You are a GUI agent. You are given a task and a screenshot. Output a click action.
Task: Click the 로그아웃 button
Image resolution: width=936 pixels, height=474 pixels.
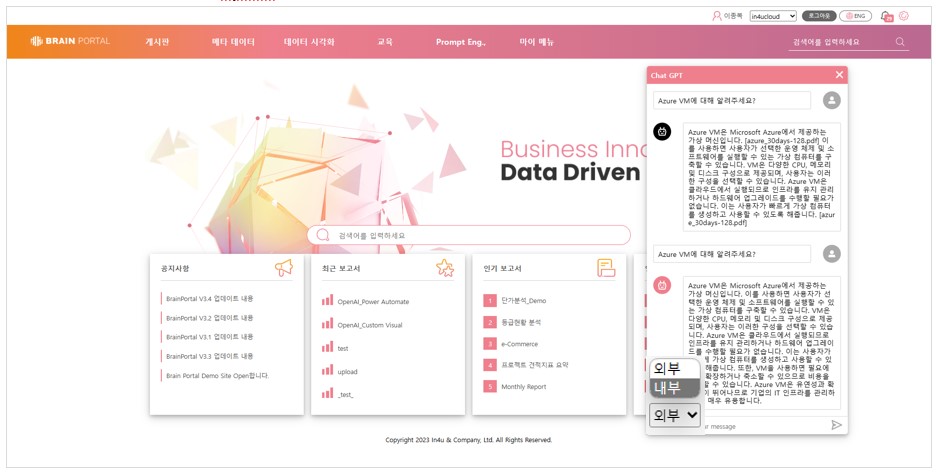point(819,16)
